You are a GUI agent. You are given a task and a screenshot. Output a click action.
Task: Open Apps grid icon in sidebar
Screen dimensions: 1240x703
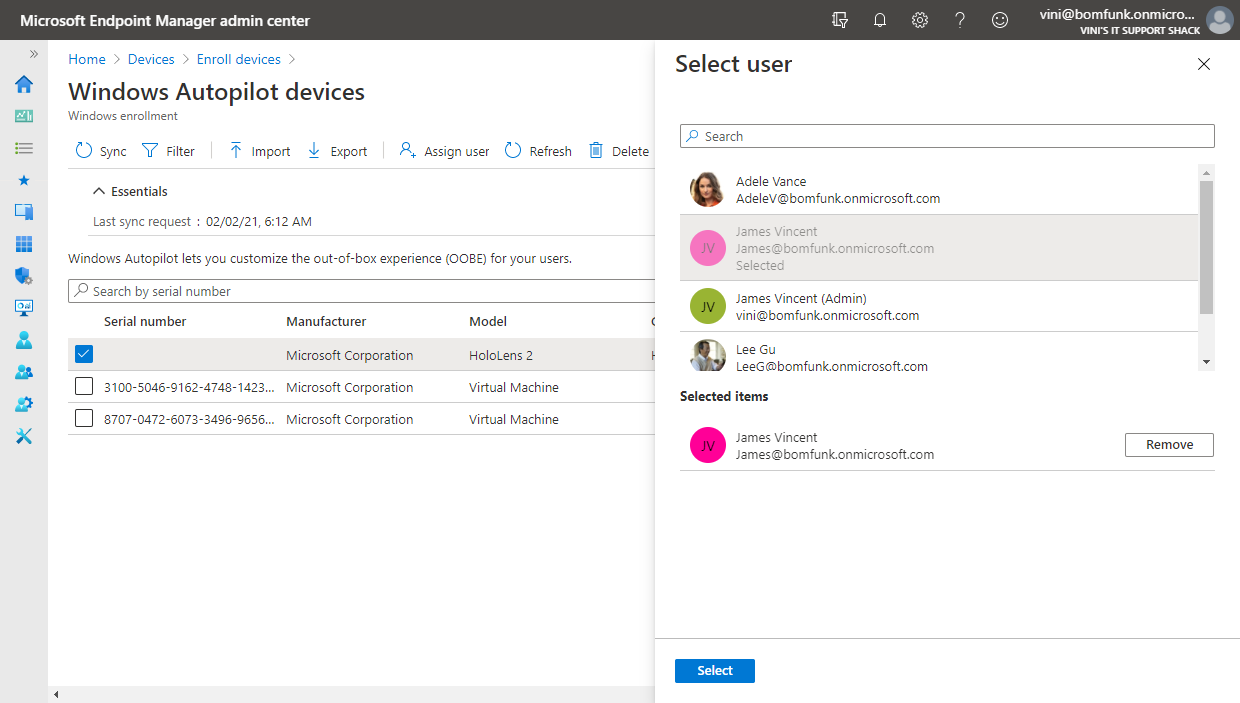(x=24, y=244)
